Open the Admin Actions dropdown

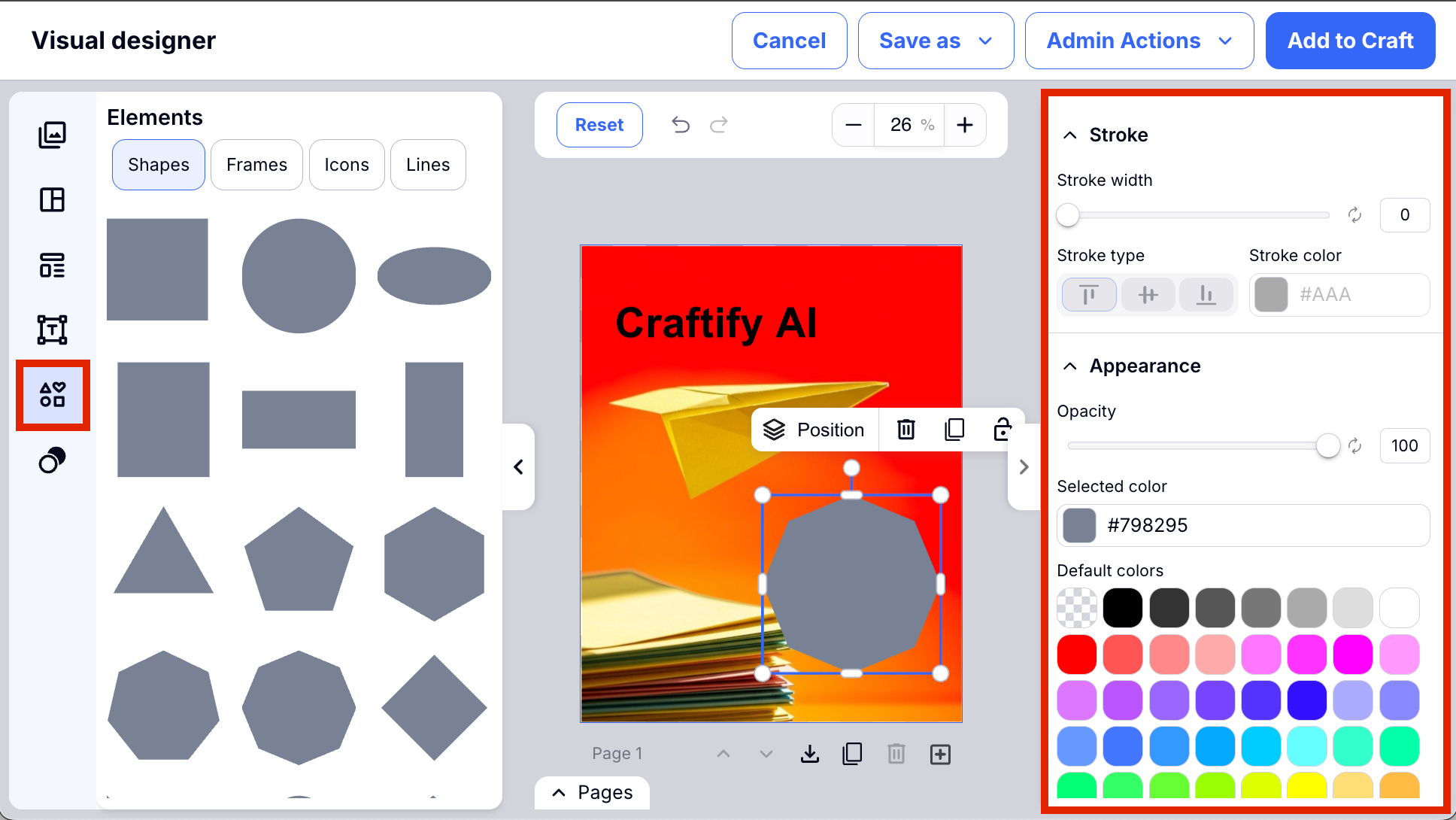pyautogui.click(x=1139, y=41)
